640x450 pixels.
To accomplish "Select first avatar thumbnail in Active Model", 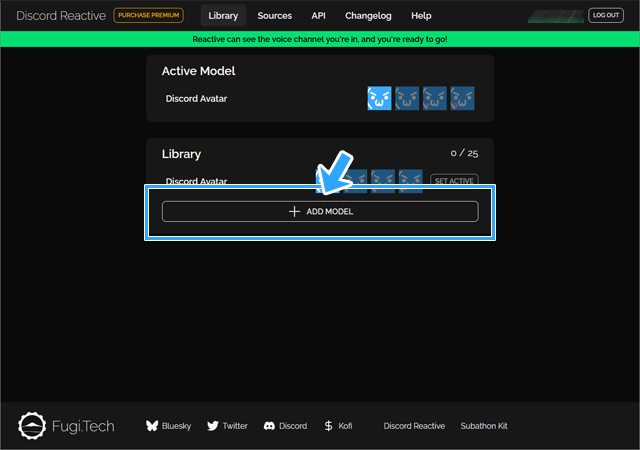I will click(x=380, y=98).
